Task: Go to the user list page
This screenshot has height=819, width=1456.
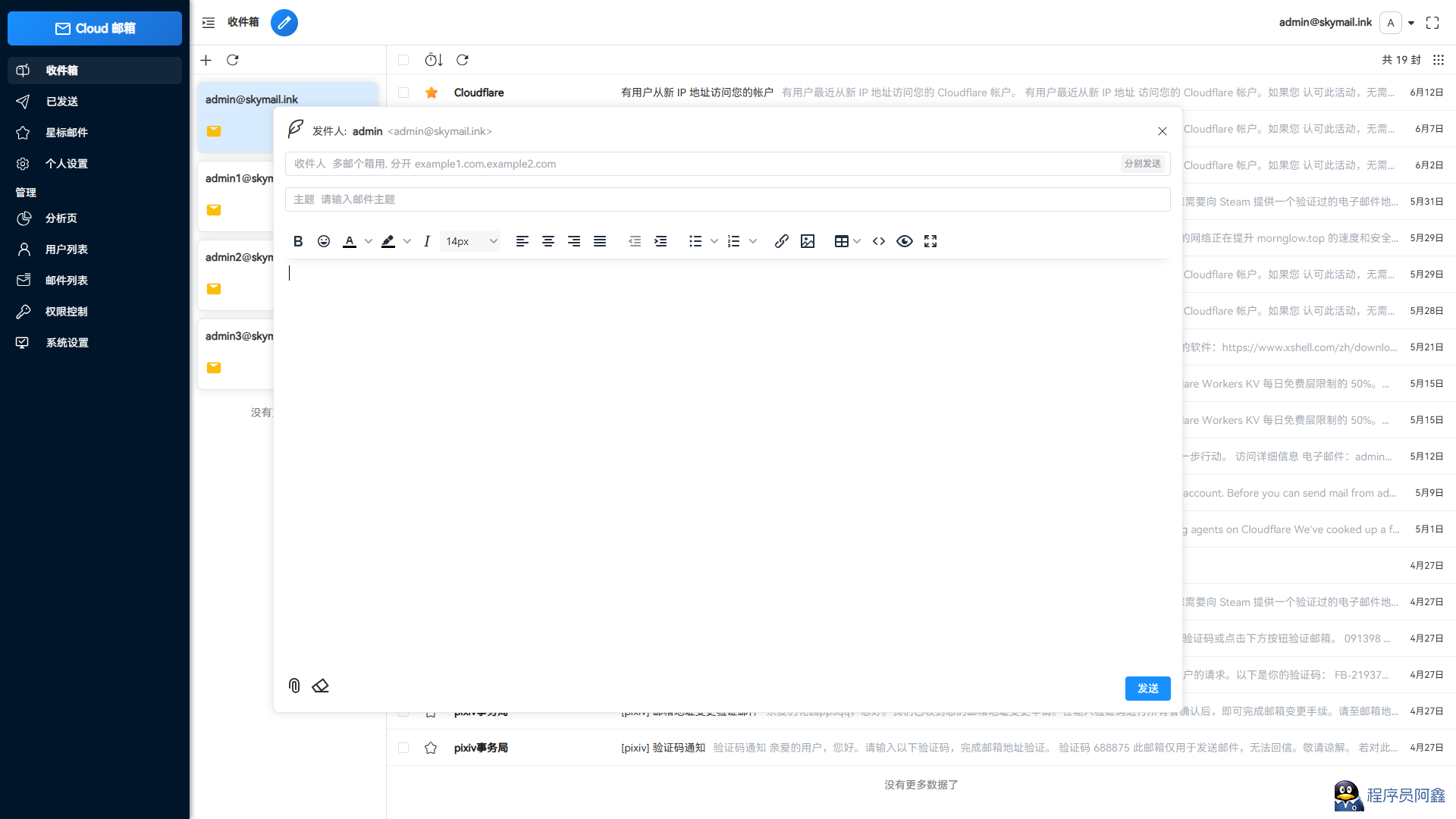Action: 67,249
